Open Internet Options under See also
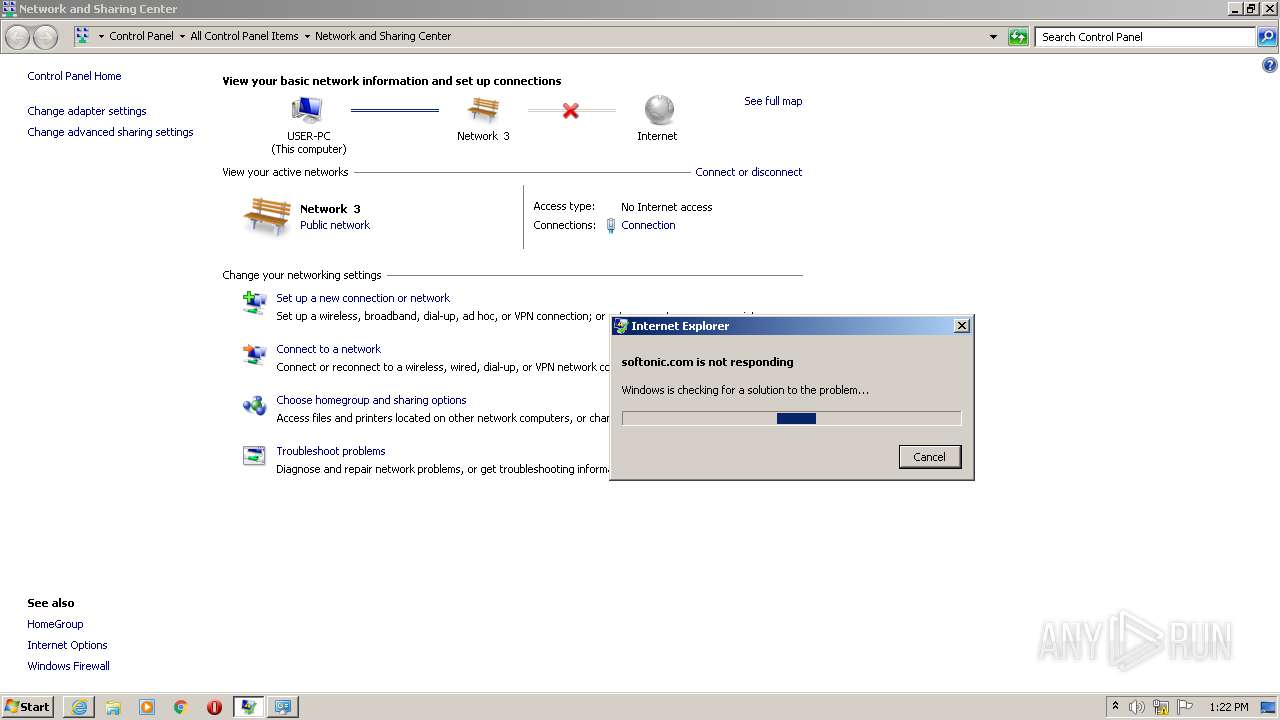This screenshot has height=720, width=1280. point(67,645)
